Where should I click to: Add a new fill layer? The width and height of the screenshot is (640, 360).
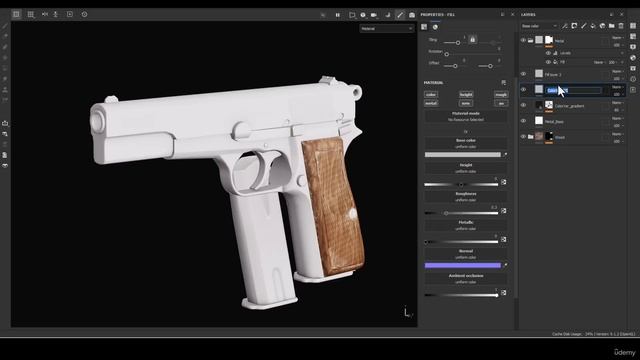click(593, 26)
